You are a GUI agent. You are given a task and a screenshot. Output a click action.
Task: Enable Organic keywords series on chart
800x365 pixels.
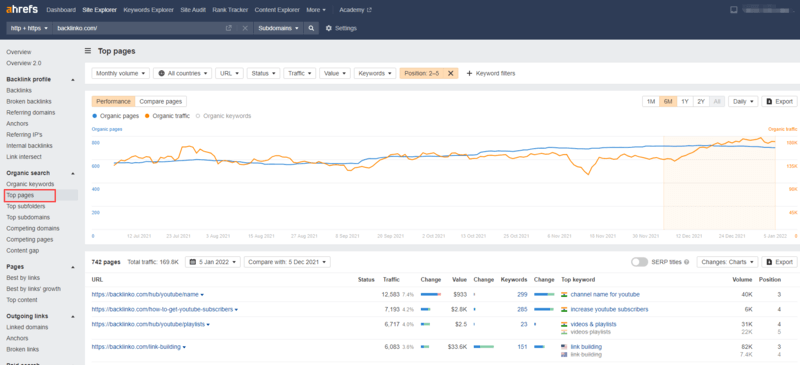click(x=223, y=116)
